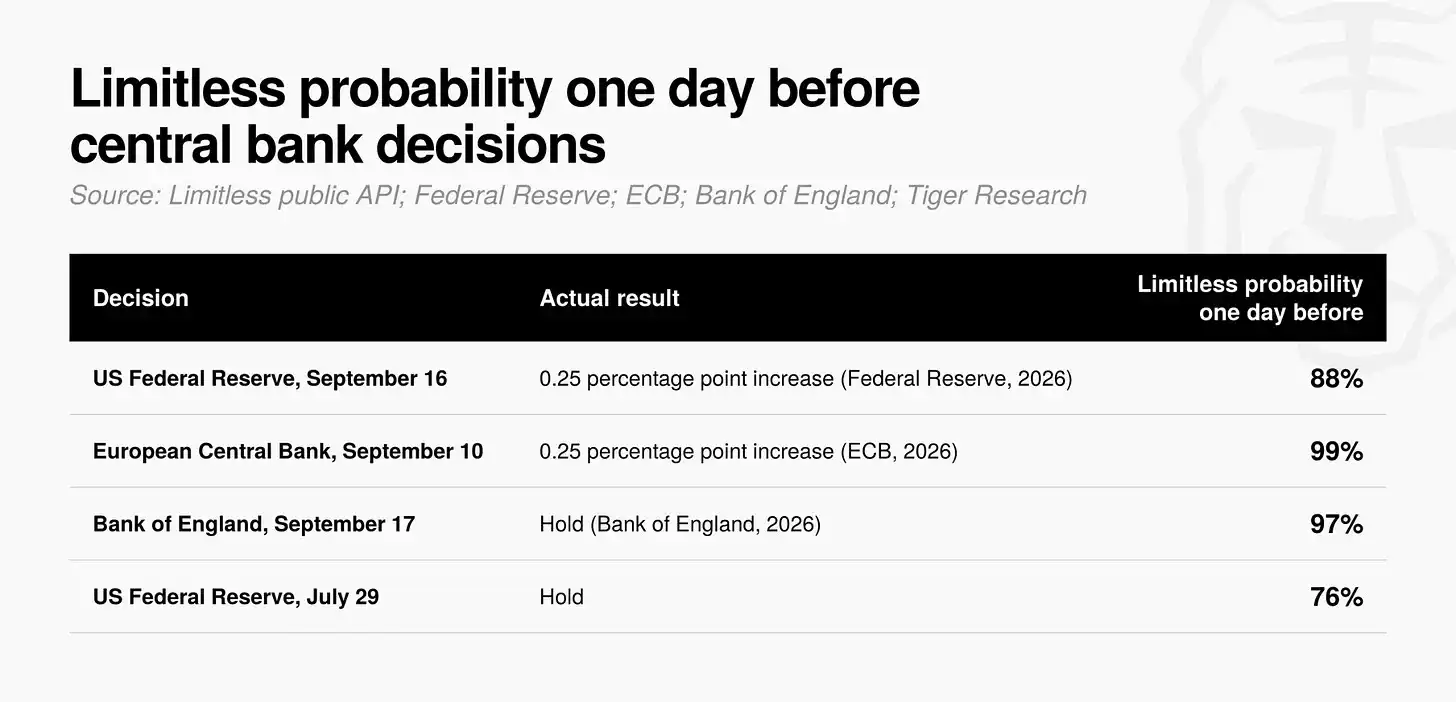
Task: Click the Hold result for the July 29 decision
Action: pyautogui.click(x=561, y=597)
